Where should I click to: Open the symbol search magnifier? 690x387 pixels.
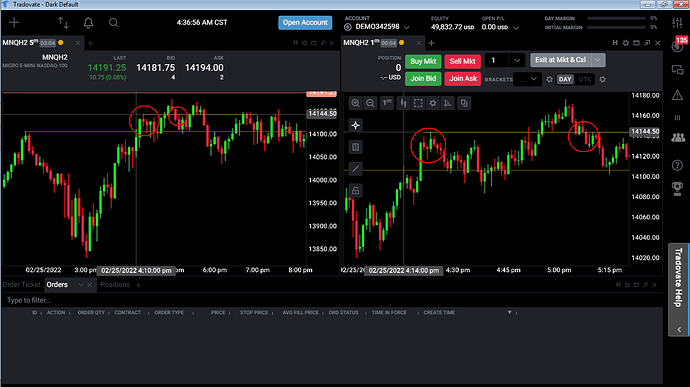[x=114, y=22]
